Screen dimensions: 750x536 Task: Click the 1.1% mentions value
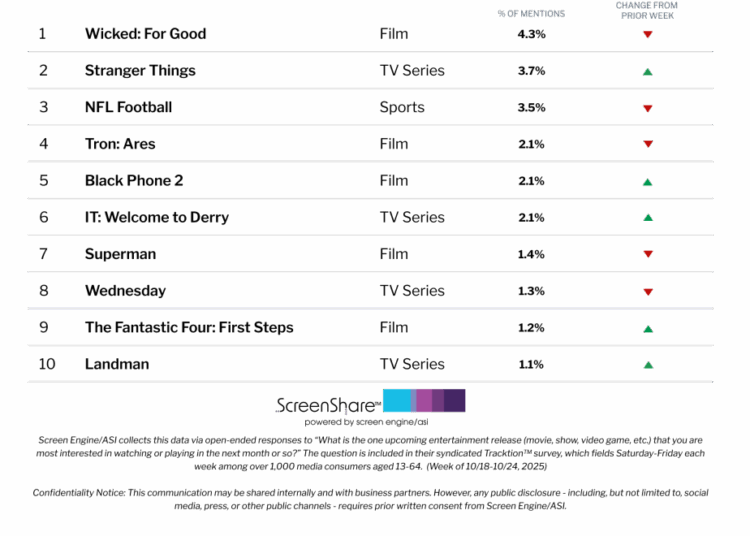point(531,365)
